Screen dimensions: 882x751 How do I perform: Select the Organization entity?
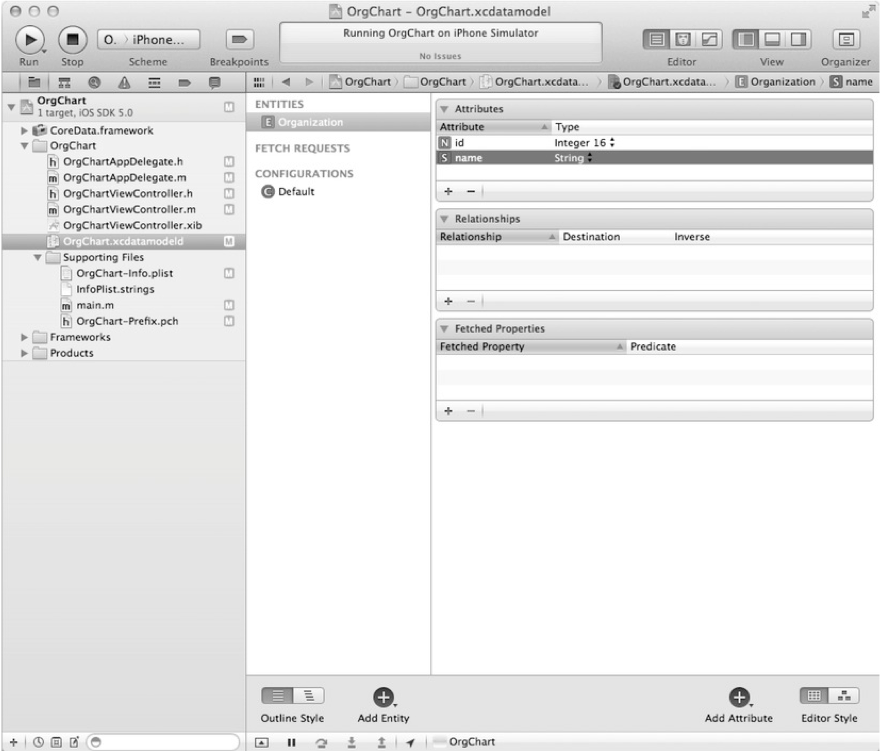click(x=338, y=122)
